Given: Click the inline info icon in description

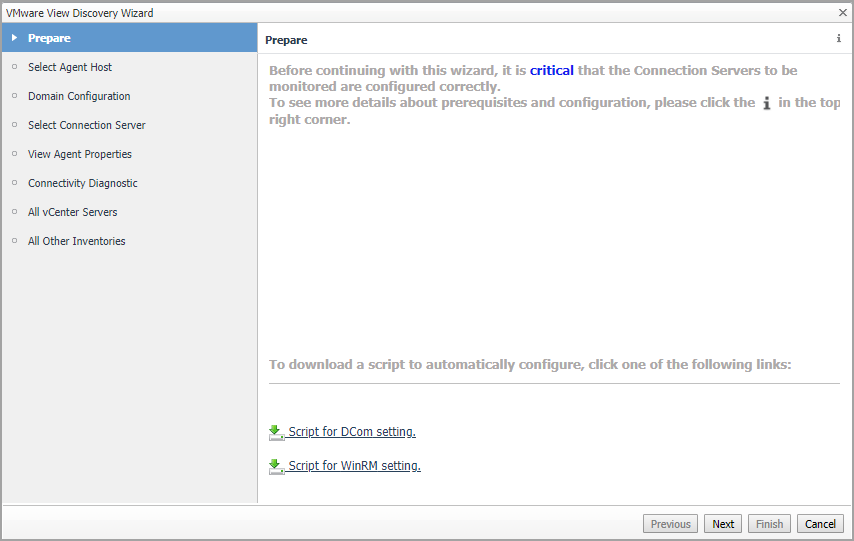Looking at the screenshot, I should pyautogui.click(x=767, y=103).
